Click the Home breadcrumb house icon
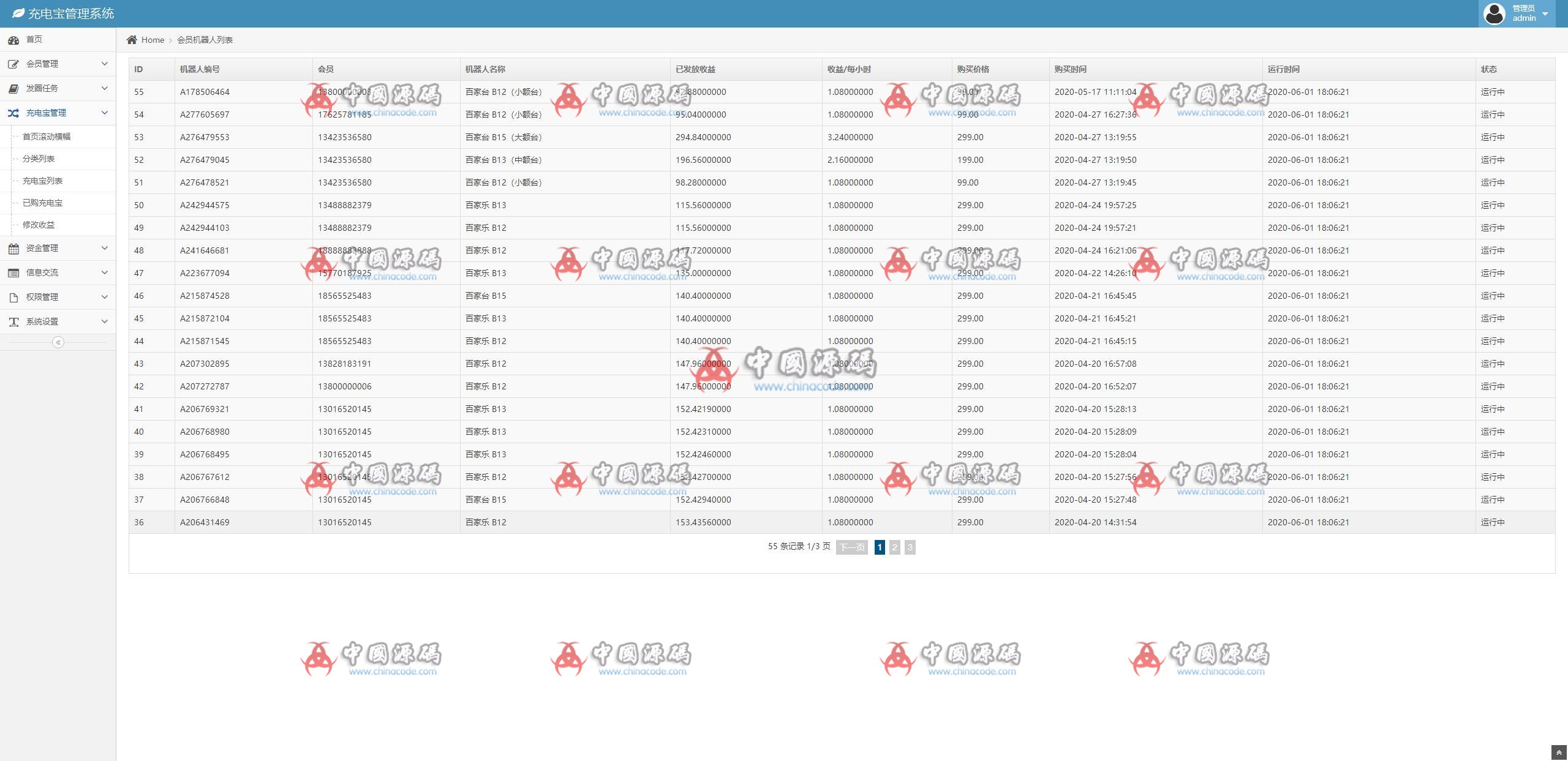This screenshot has width=1568, height=761. pos(132,40)
